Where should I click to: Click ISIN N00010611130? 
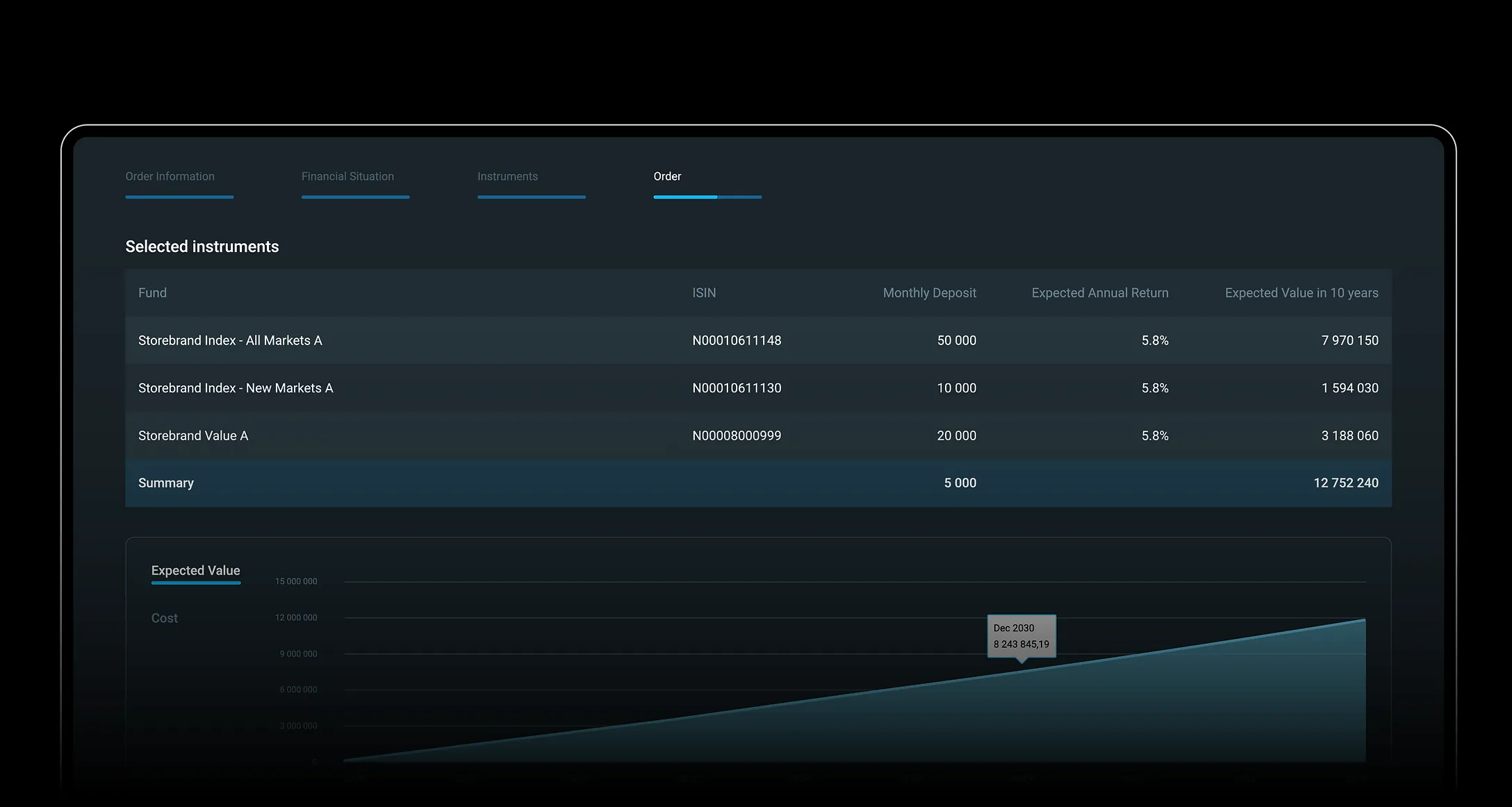point(737,388)
